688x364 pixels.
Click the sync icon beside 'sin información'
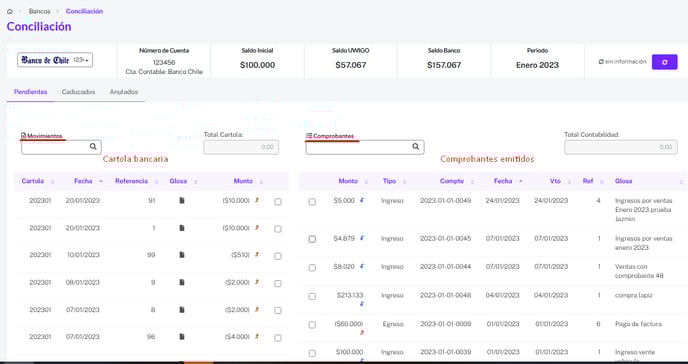tap(601, 62)
